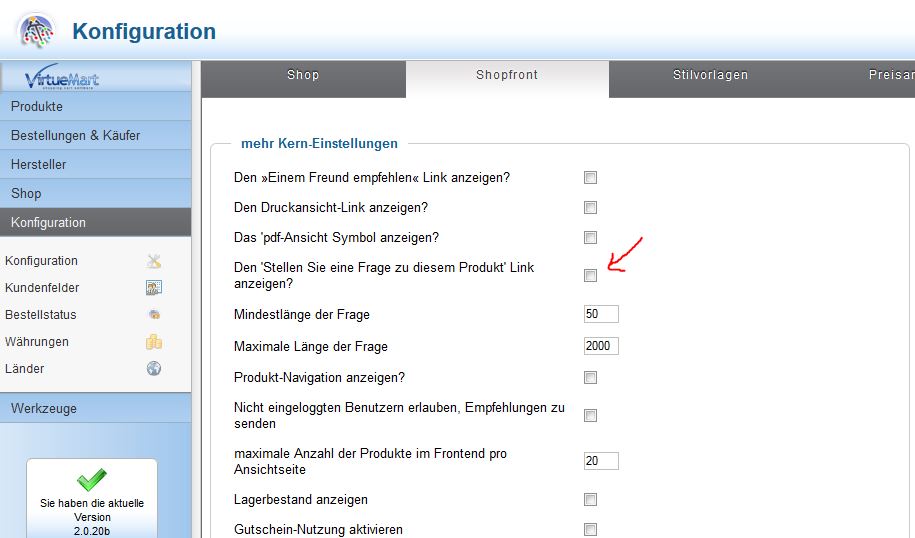Click the Mindestlänge der Frage field
The image size is (915, 538).
click(601, 315)
